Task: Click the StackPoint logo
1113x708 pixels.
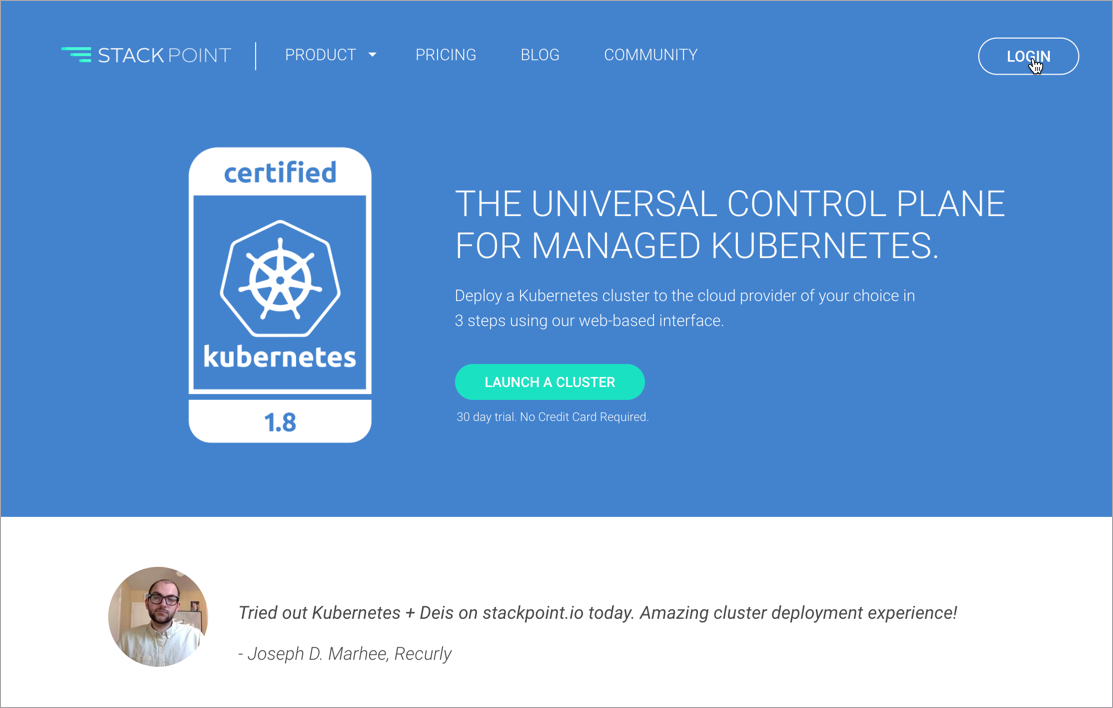Action: tap(146, 55)
